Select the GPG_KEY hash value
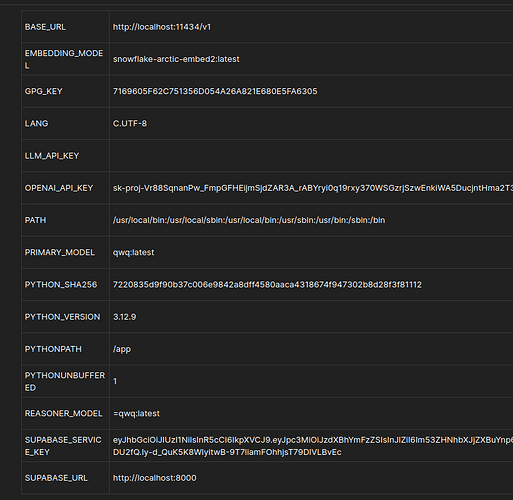Screen dimensions: 513x500 coord(215,91)
